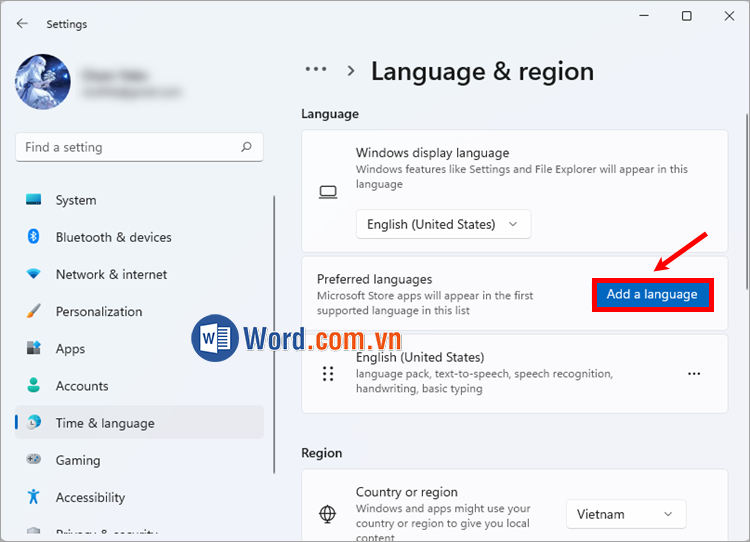This screenshot has height=542, width=750.
Task: Maximize the Settings window
Action: pyautogui.click(x=687, y=16)
